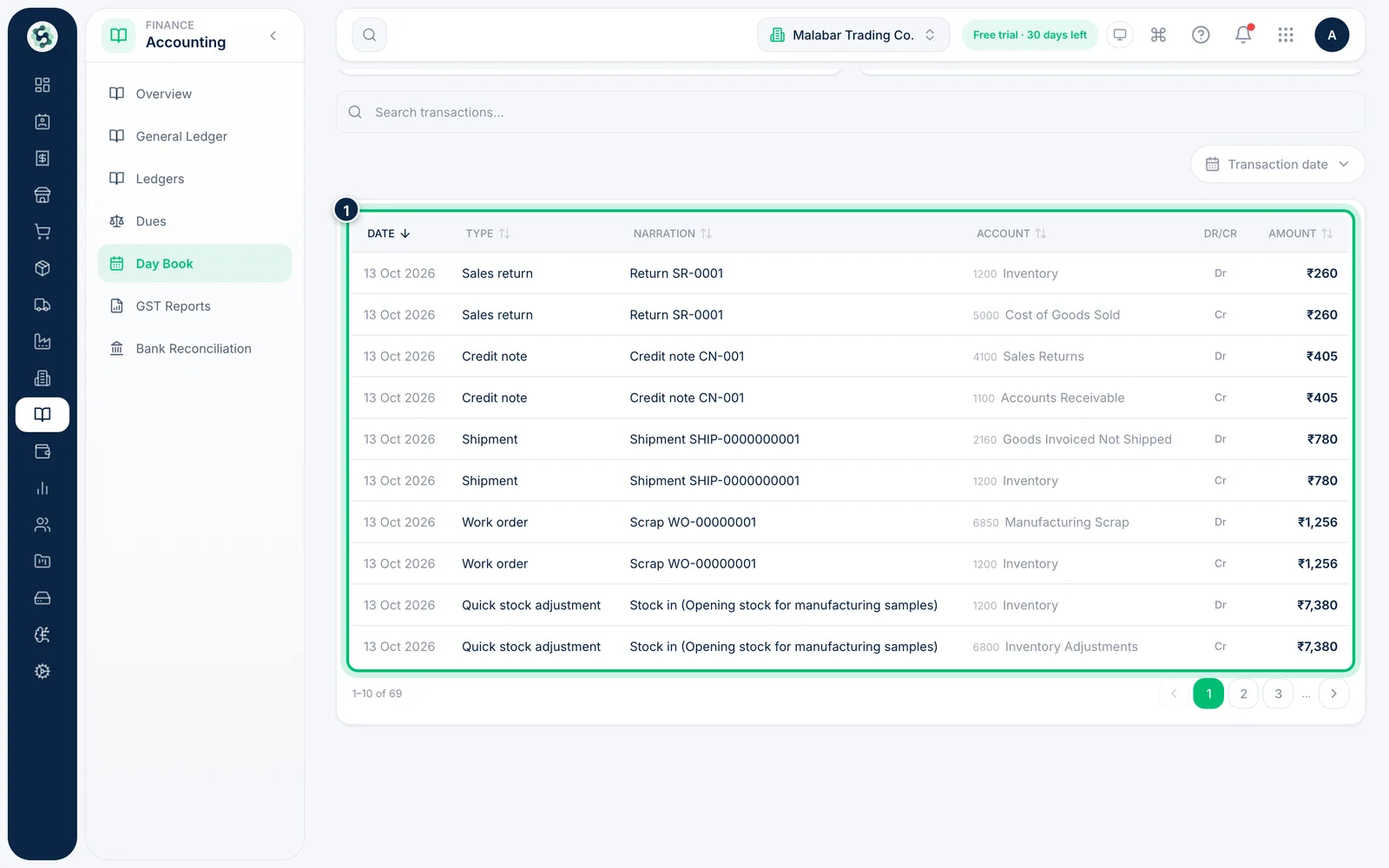Open GST Reports in the sidebar

coord(194,306)
